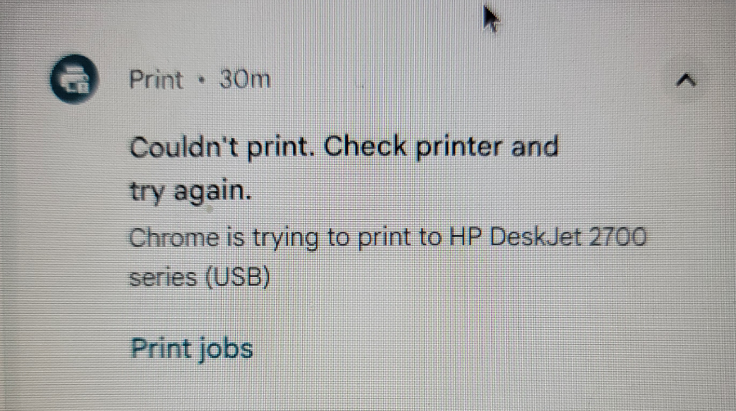The height and width of the screenshot is (411, 736).
Task: Select the "Couldn't print." headline text
Action: pos(222,147)
